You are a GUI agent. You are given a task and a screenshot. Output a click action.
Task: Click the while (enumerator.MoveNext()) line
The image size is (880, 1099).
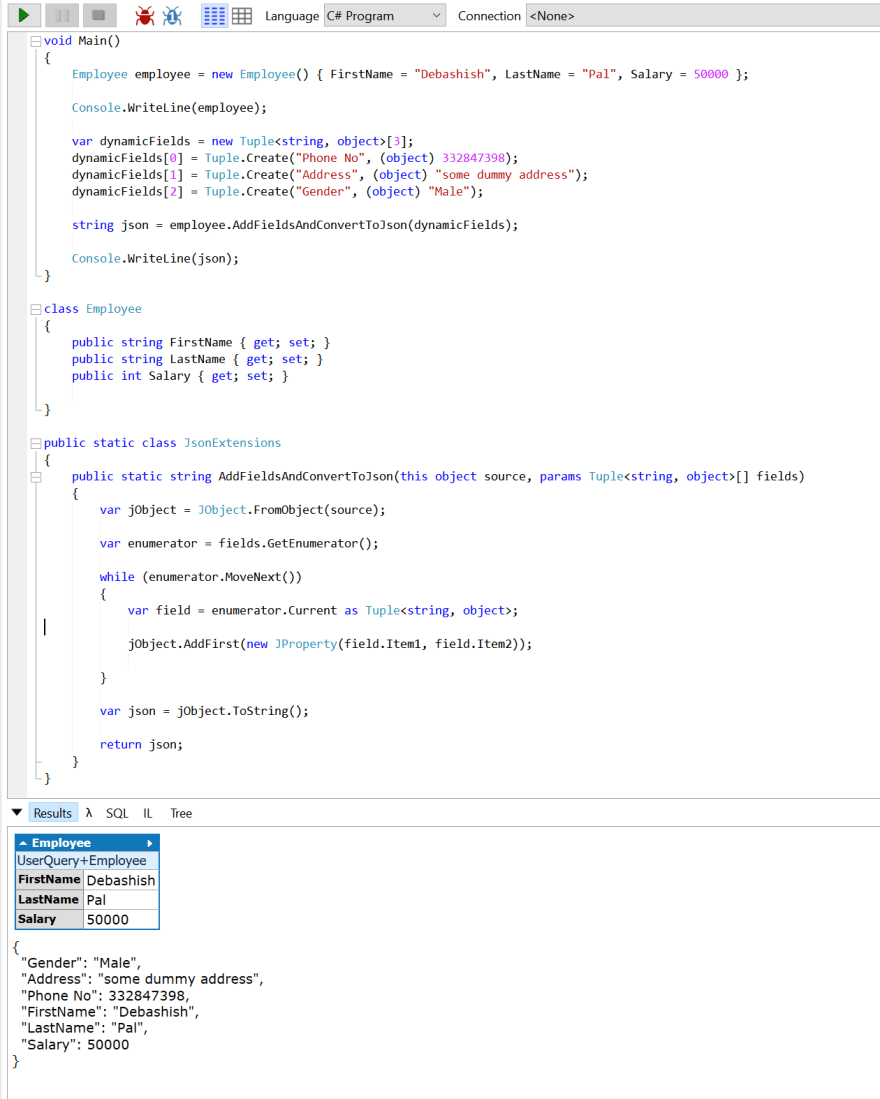coord(200,578)
